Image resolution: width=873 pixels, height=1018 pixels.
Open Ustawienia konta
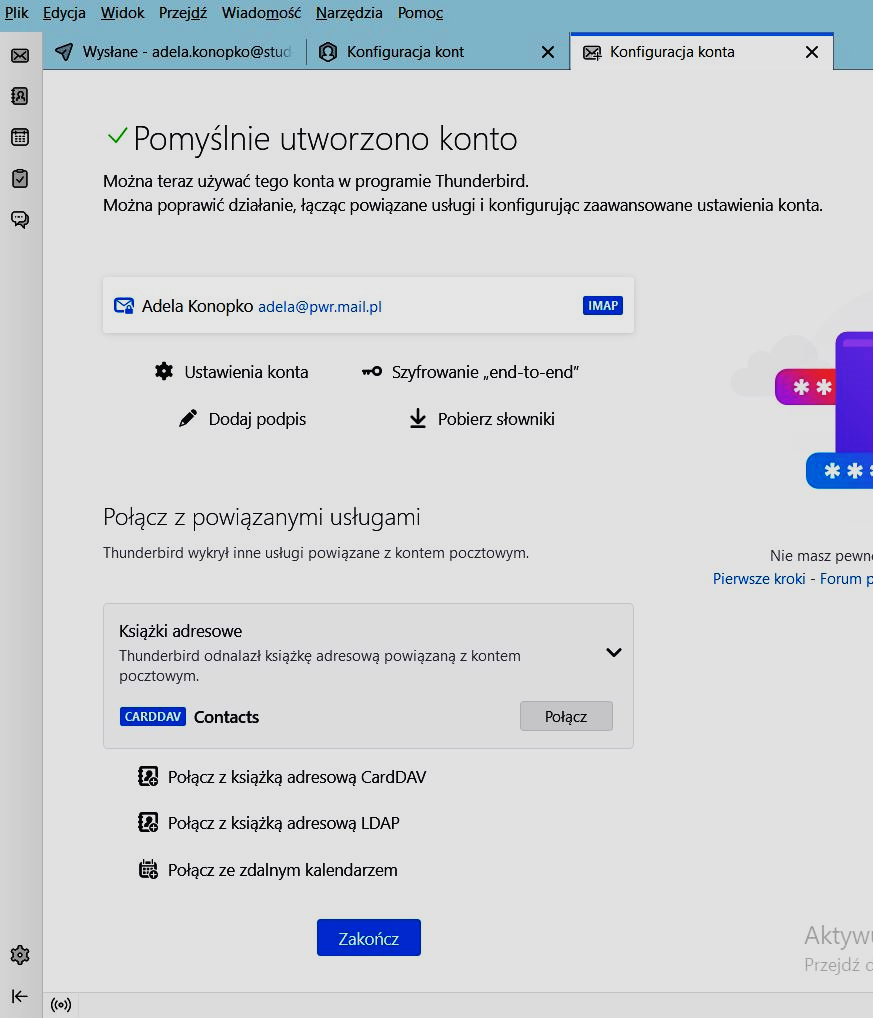pyautogui.click(x=232, y=372)
